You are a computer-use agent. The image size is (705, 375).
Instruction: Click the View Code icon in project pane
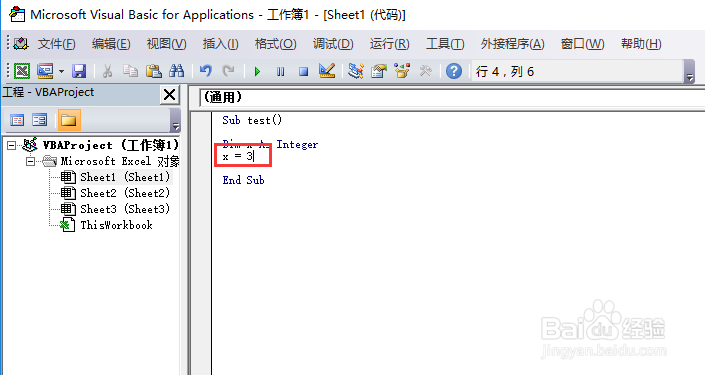(x=17, y=120)
